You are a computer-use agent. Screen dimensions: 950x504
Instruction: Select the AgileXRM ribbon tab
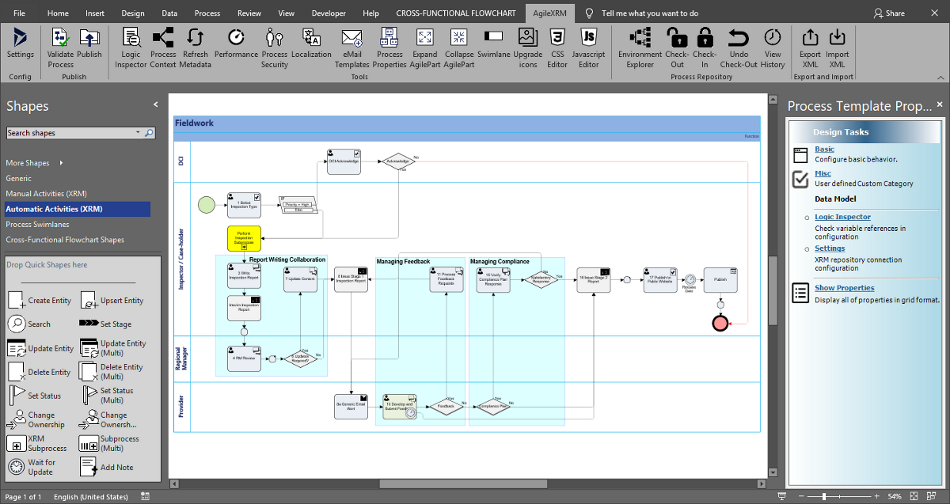(550, 13)
